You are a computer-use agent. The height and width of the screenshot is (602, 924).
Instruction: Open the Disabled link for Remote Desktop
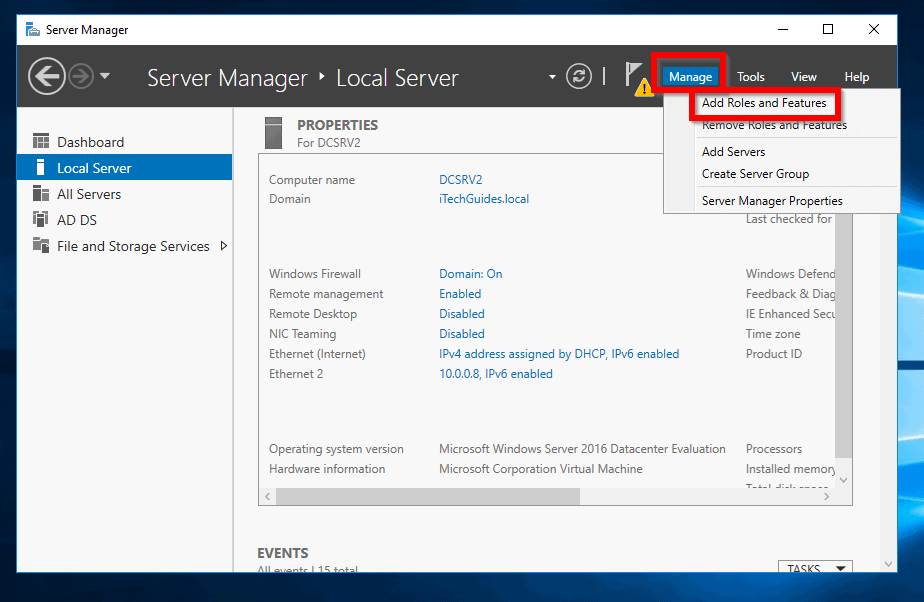tap(461, 313)
